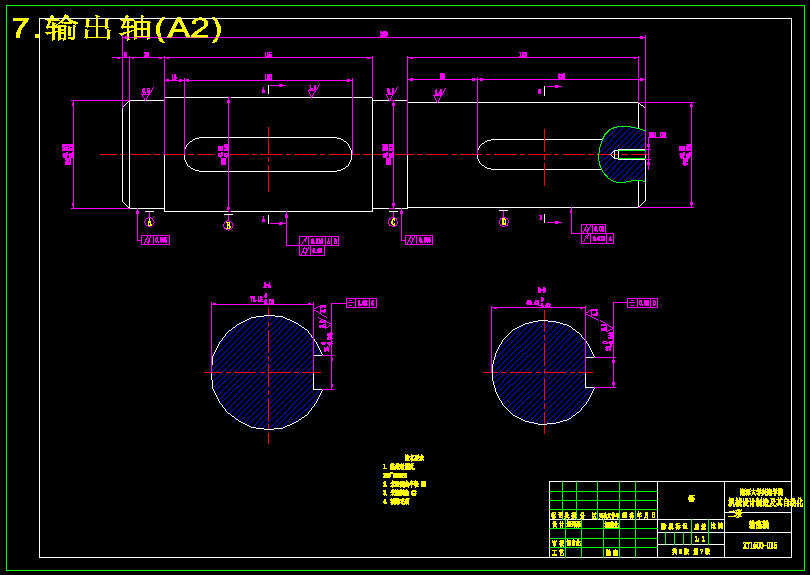This screenshot has height=575, width=810.
Task: Click the part name cell above the drawing number
Action: tap(759, 524)
